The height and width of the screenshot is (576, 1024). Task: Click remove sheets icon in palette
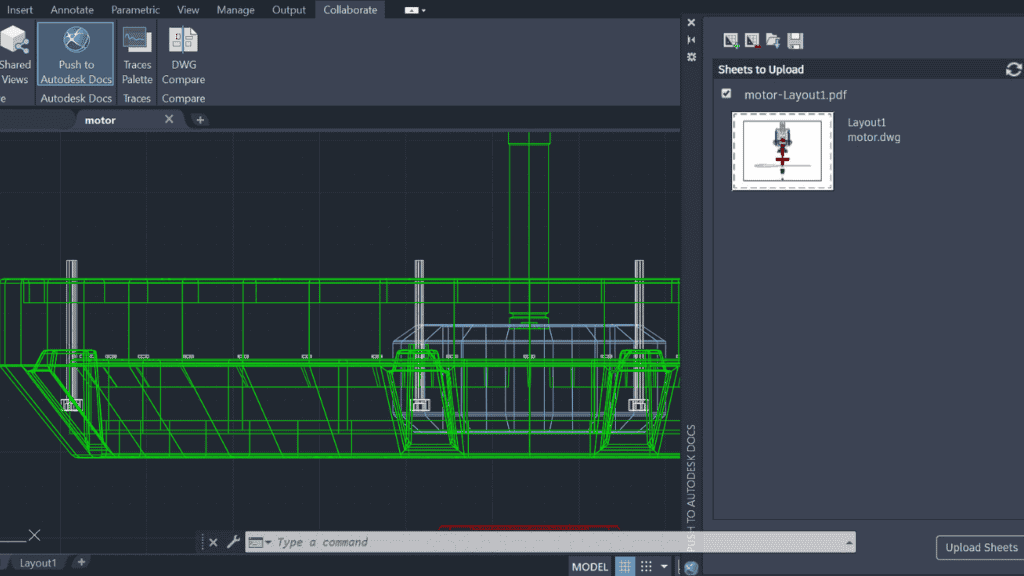(752, 40)
